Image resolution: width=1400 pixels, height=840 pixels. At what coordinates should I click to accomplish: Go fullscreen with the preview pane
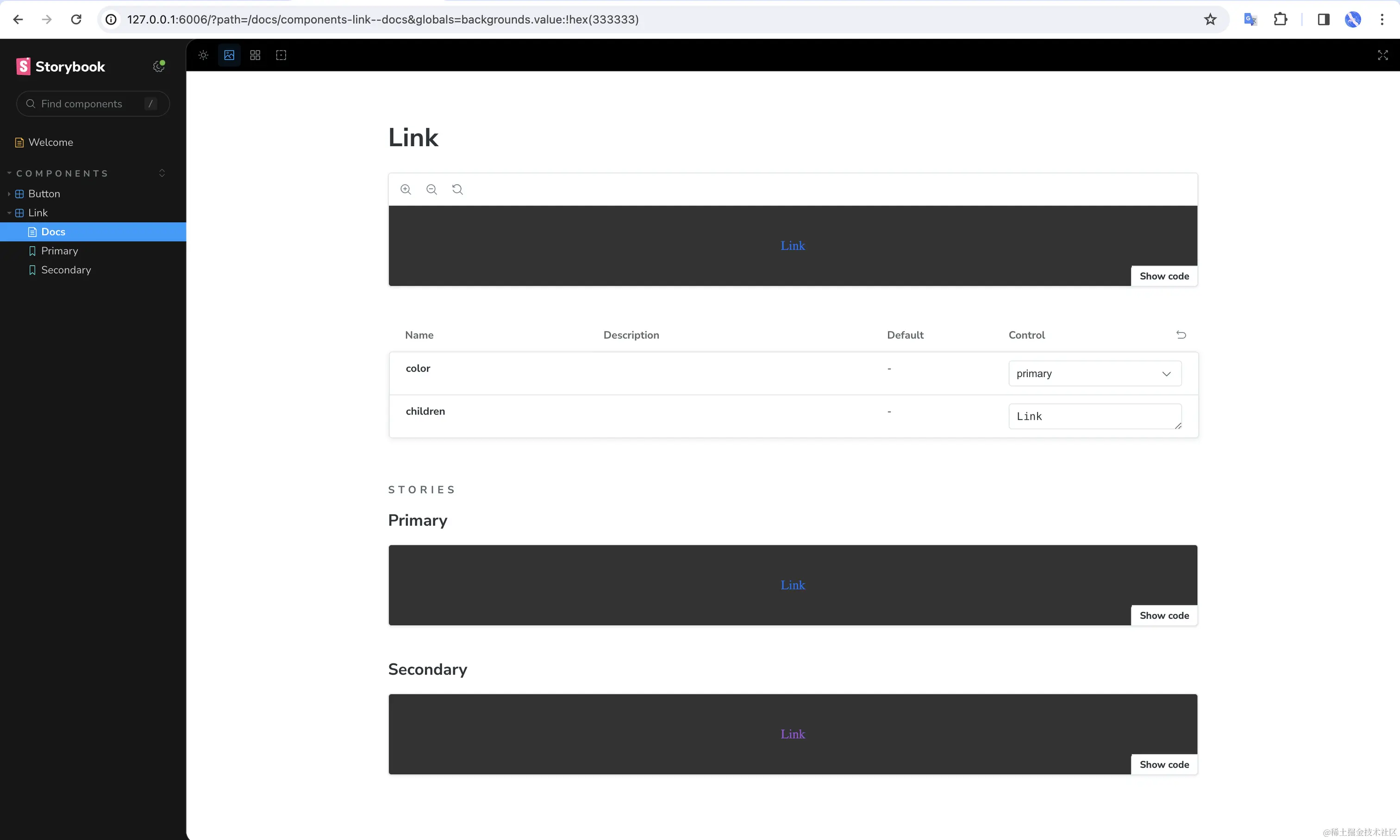tap(1382, 55)
